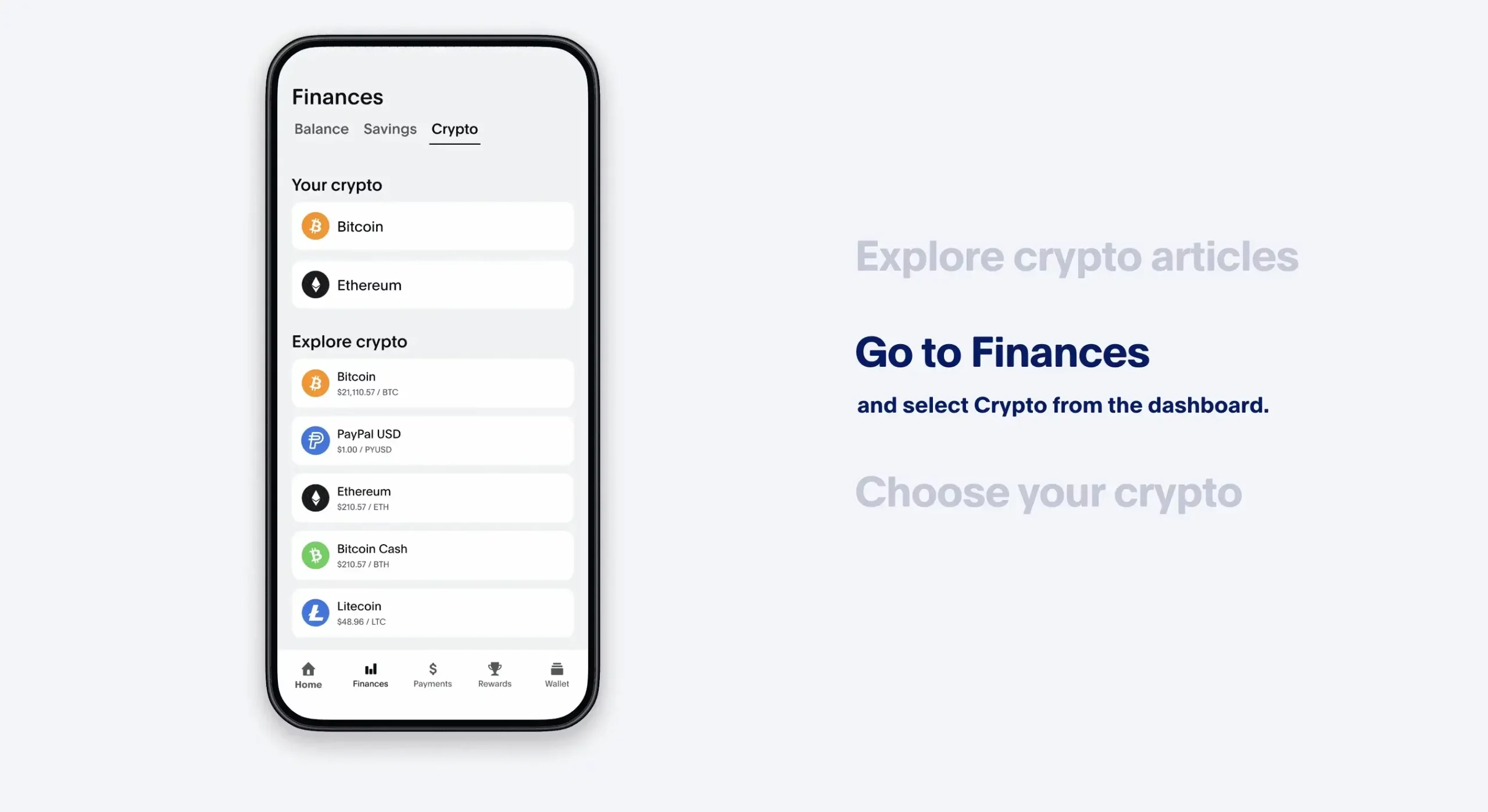The width and height of the screenshot is (1488, 812).
Task: Tap the Bitcoin icon in Your crypto
Action: coord(315,226)
